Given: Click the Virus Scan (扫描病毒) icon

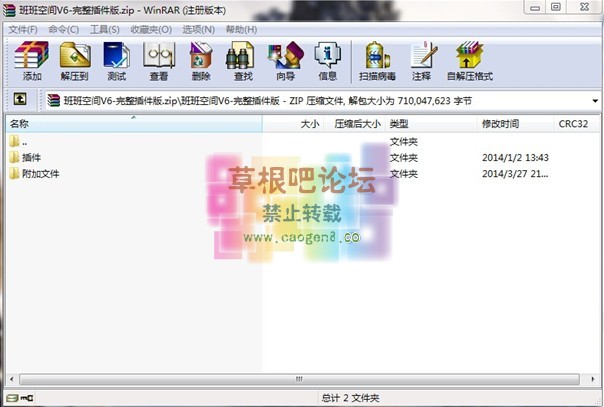Looking at the screenshot, I should (377, 61).
